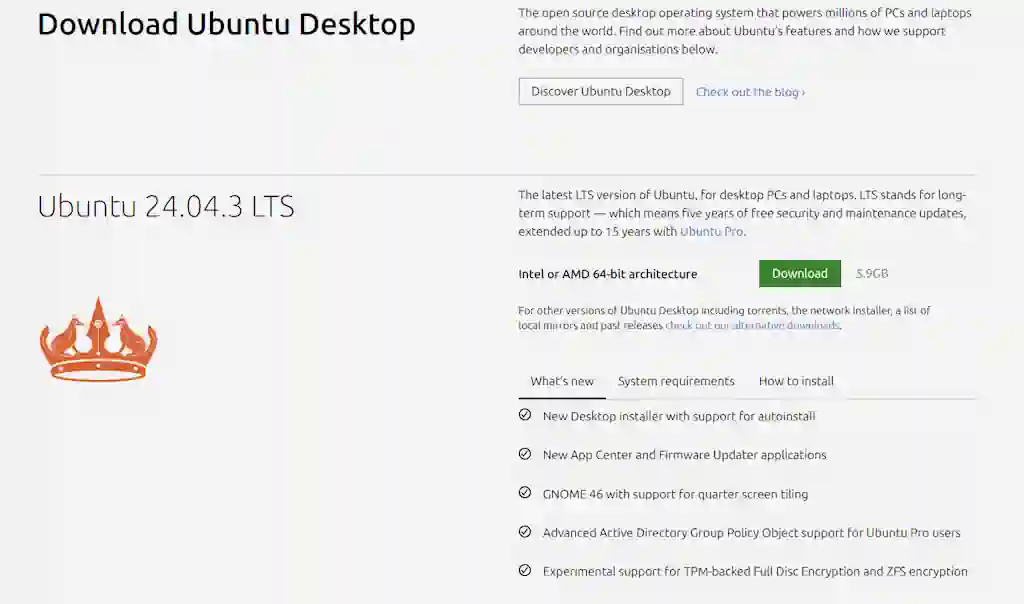Screen dimensions: 1024x604
Task: Click the checkmark icon beside Active Directory support
Action: point(525,532)
